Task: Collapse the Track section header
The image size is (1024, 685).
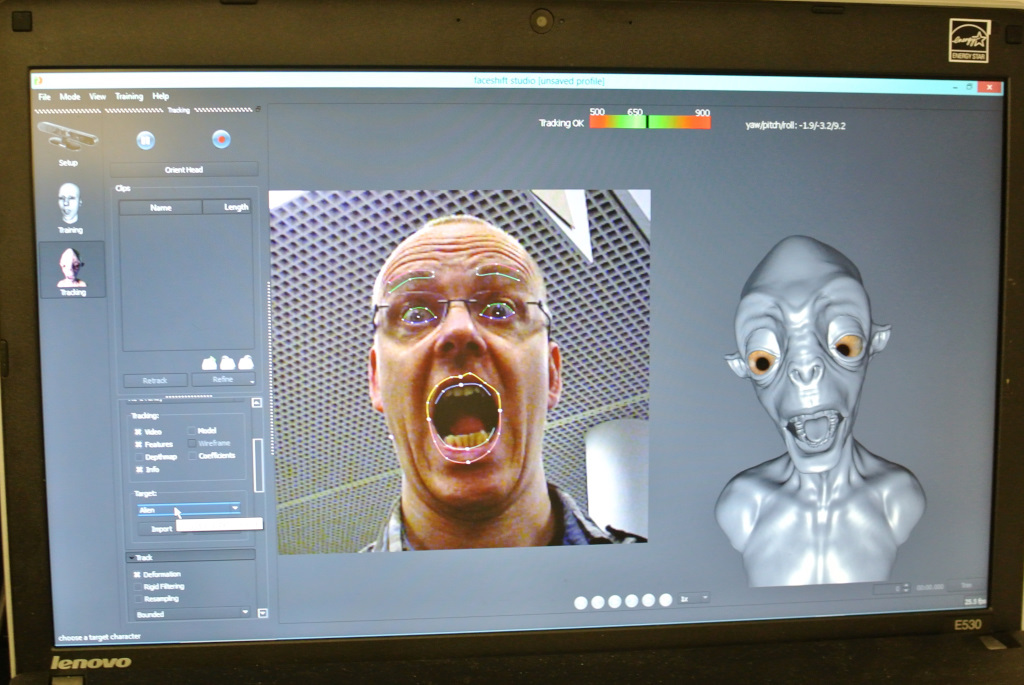Action: (190, 557)
